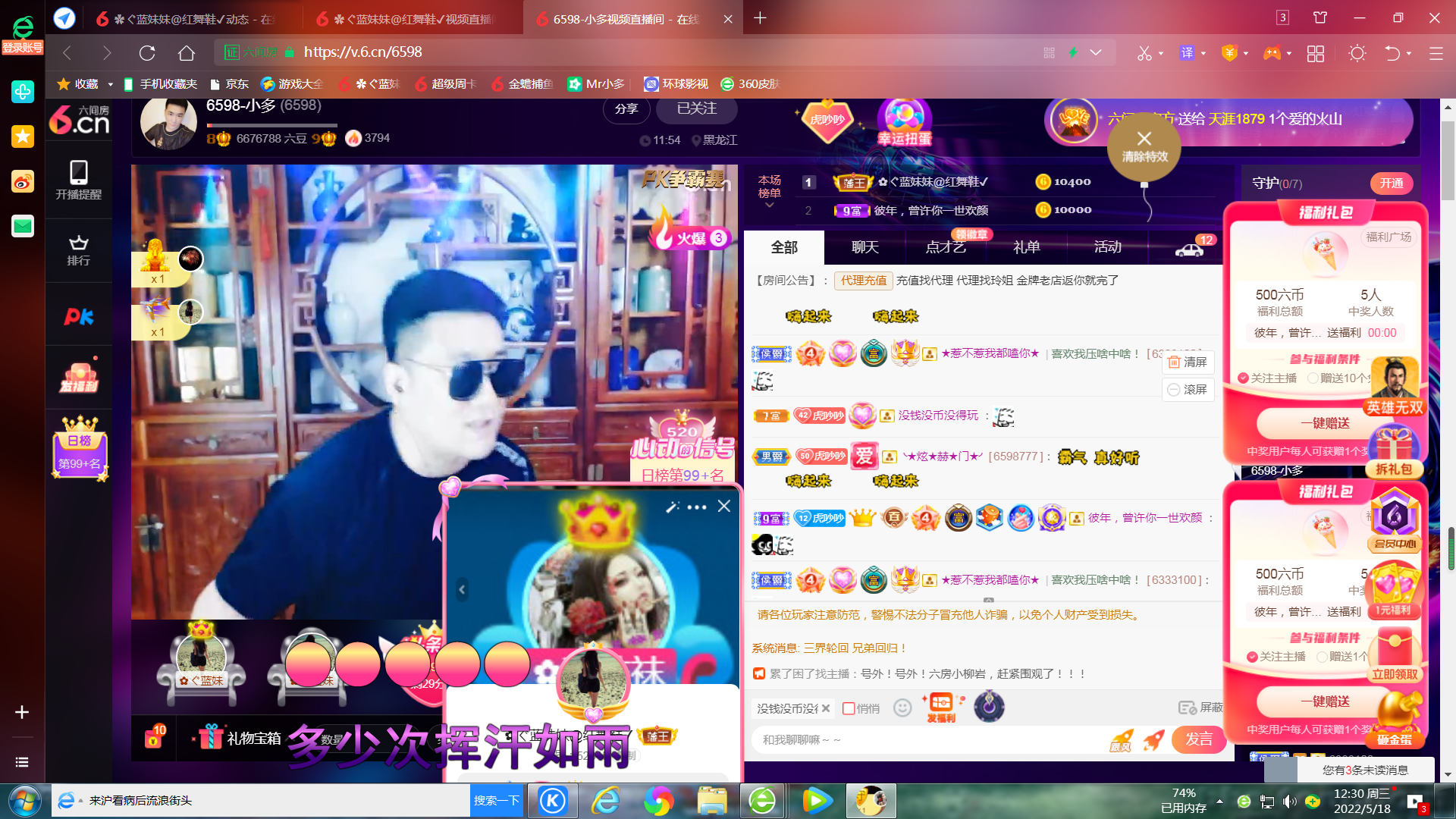
Task: Click chat message input field
Action: (929, 740)
